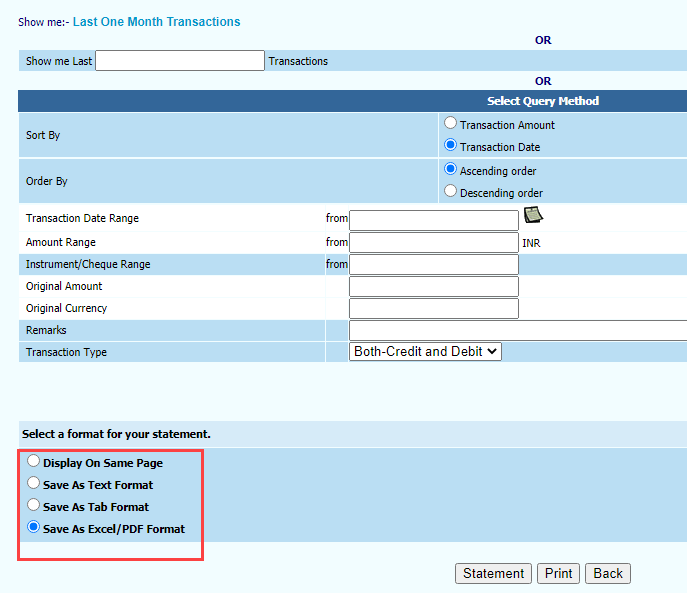Click the Print button
The height and width of the screenshot is (593, 687).
tap(558, 573)
